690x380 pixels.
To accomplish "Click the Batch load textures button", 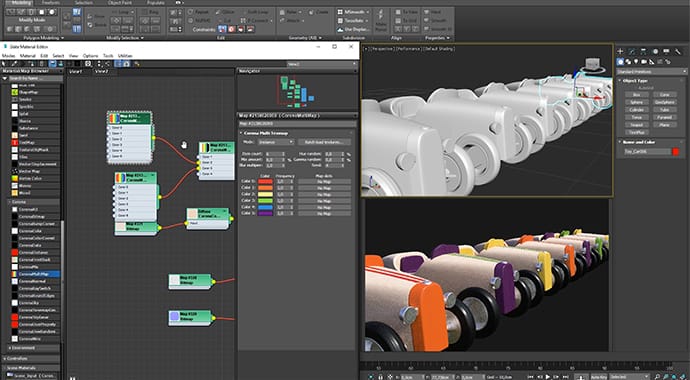I will tap(325, 142).
